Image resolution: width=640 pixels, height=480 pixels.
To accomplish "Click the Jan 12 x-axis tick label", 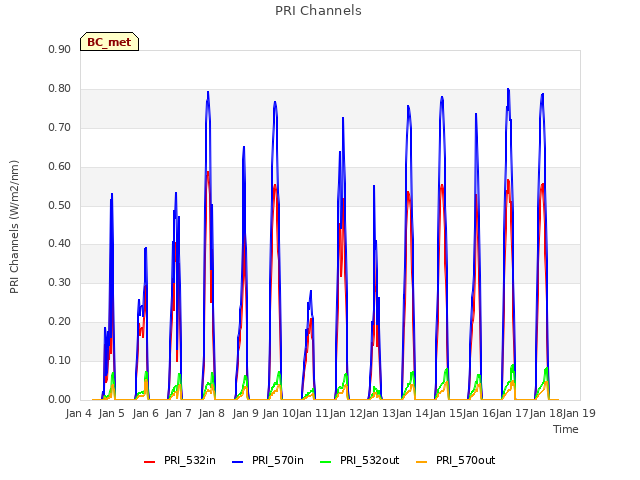I will point(346,413).
